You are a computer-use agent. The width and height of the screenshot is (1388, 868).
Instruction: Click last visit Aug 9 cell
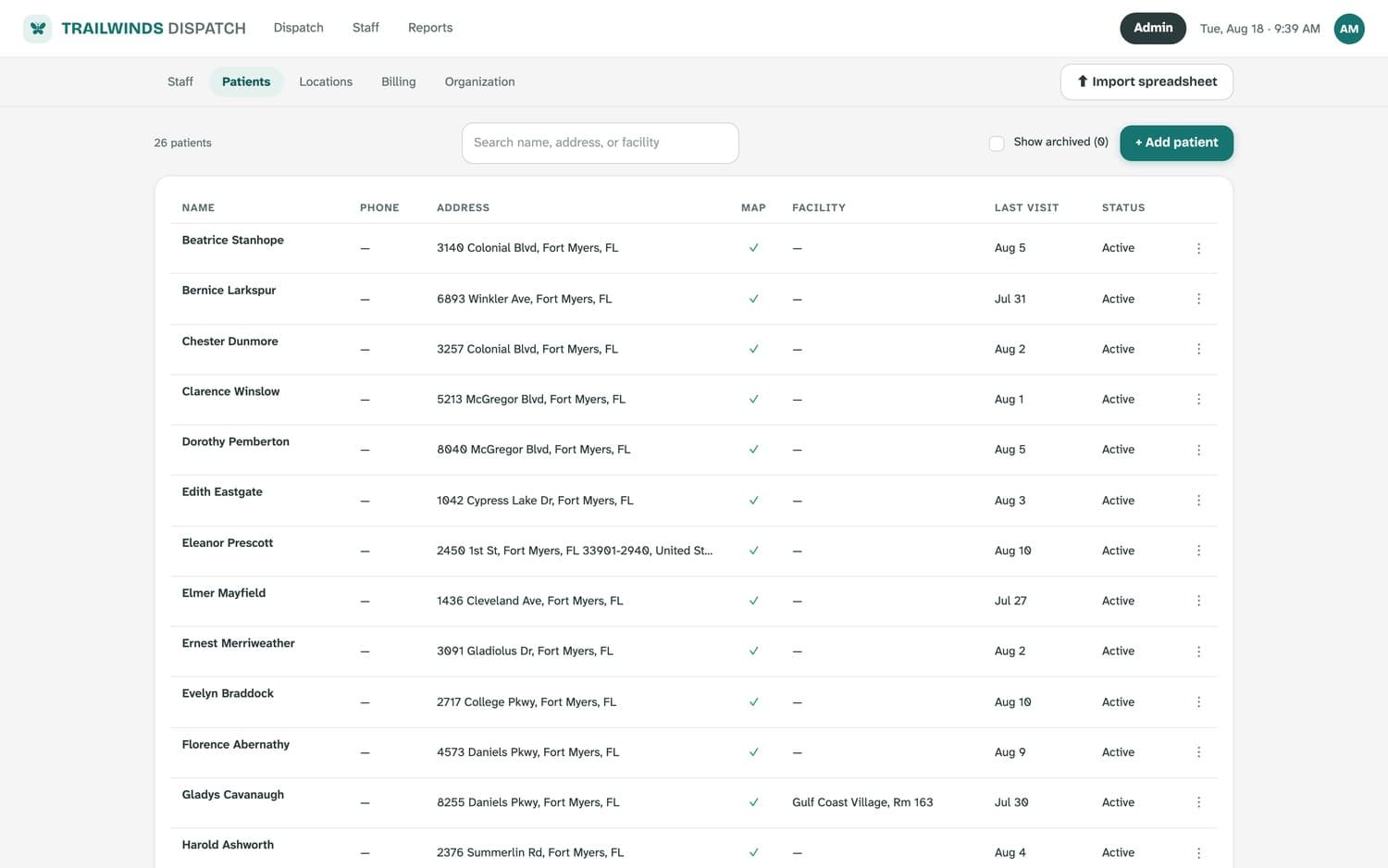click(x=1010, y=752)
